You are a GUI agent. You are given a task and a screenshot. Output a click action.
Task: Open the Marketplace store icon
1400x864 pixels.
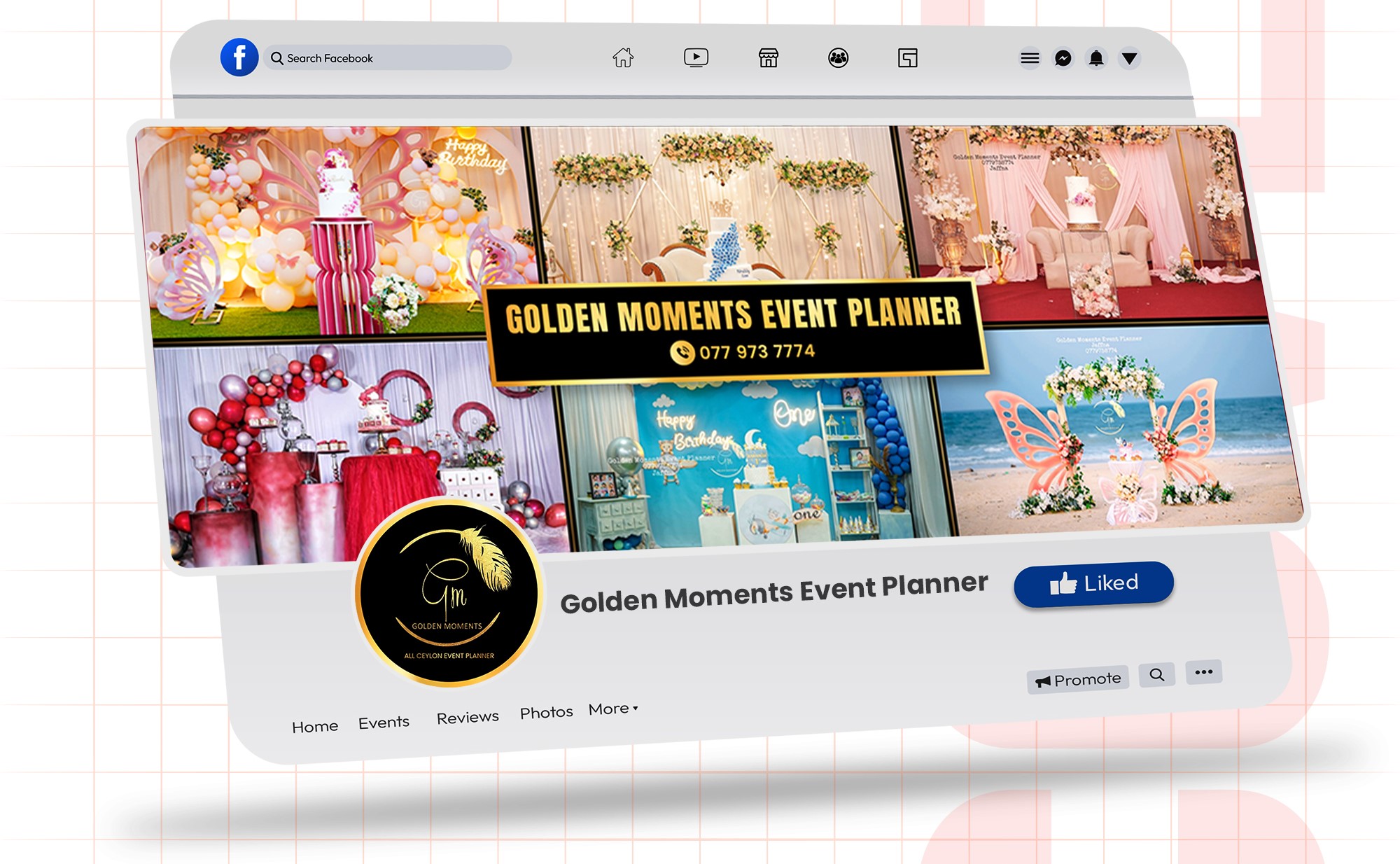coord(768,58)
